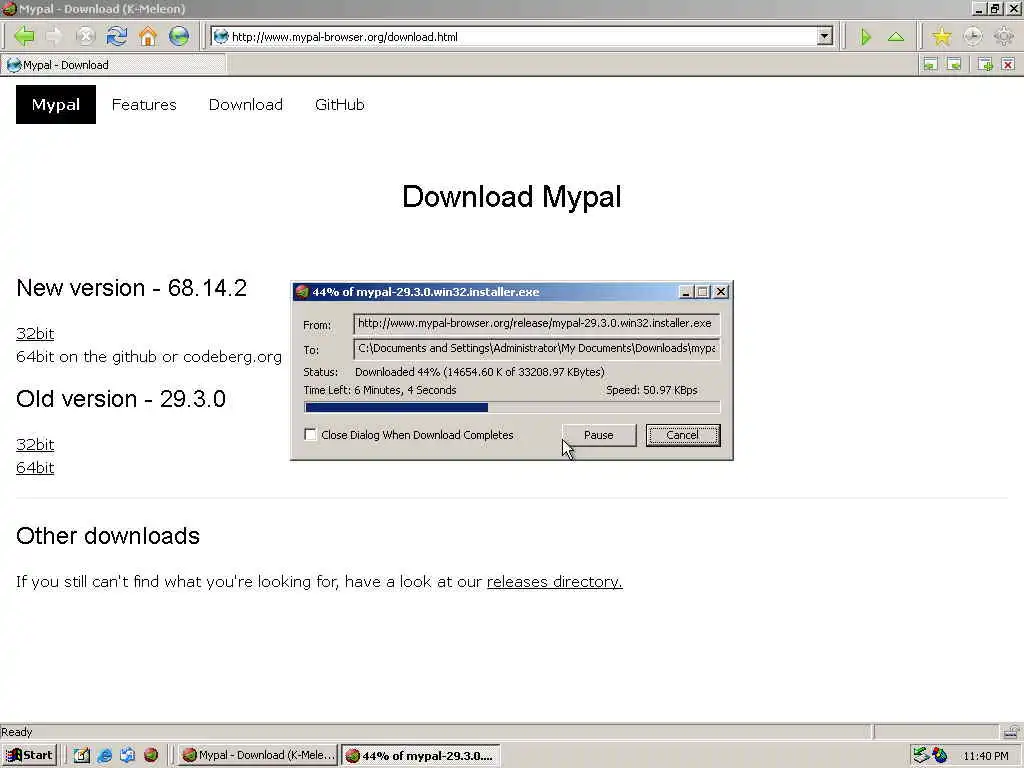Image resolution: width=1024 pixels, height=768 pixels.
Task: Close current tab with red X
Action: click(1008, 64)
